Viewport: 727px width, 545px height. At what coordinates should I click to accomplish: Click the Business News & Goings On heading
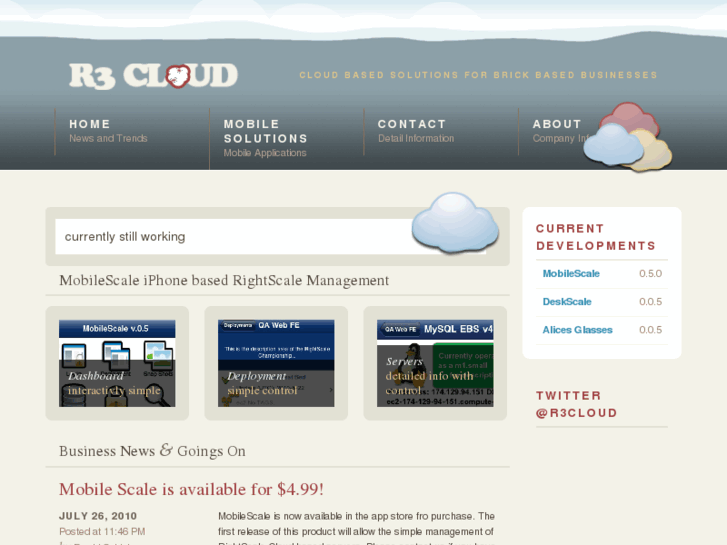coord(152,451)
